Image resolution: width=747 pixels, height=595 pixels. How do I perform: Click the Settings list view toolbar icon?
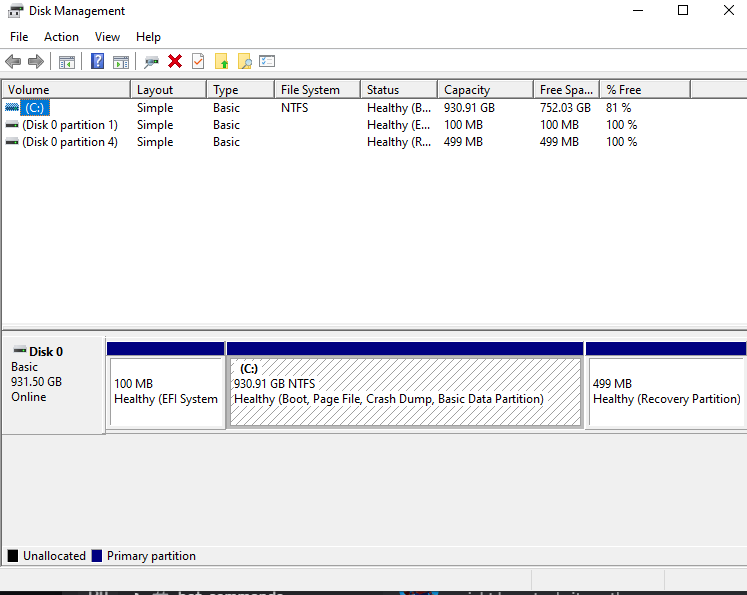pos(267,61)
